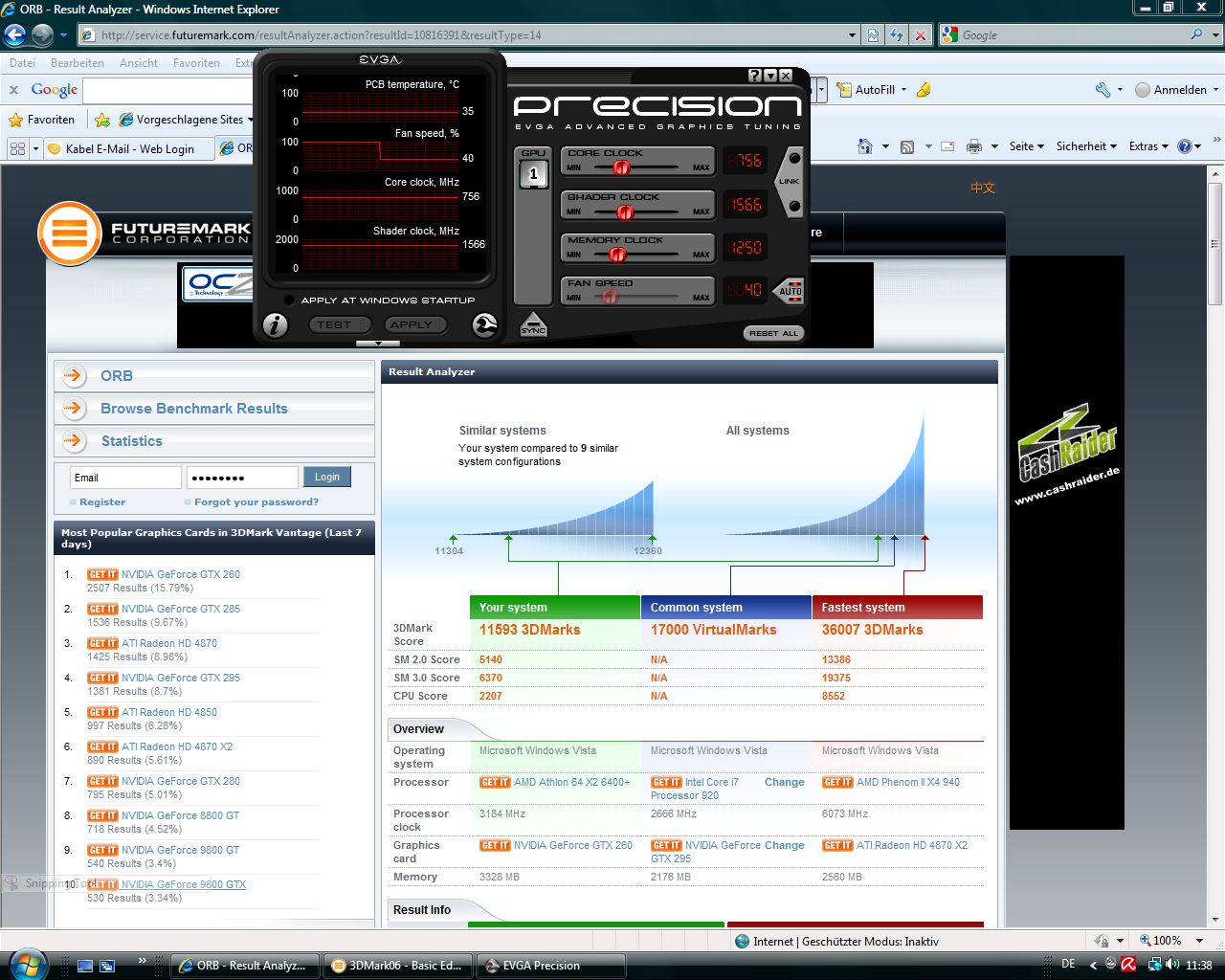Viewport: 1225px width, 980px height.
Task: Click the Shader Clock slider knob
Action: pyautogui.click(x=625, y=212)
